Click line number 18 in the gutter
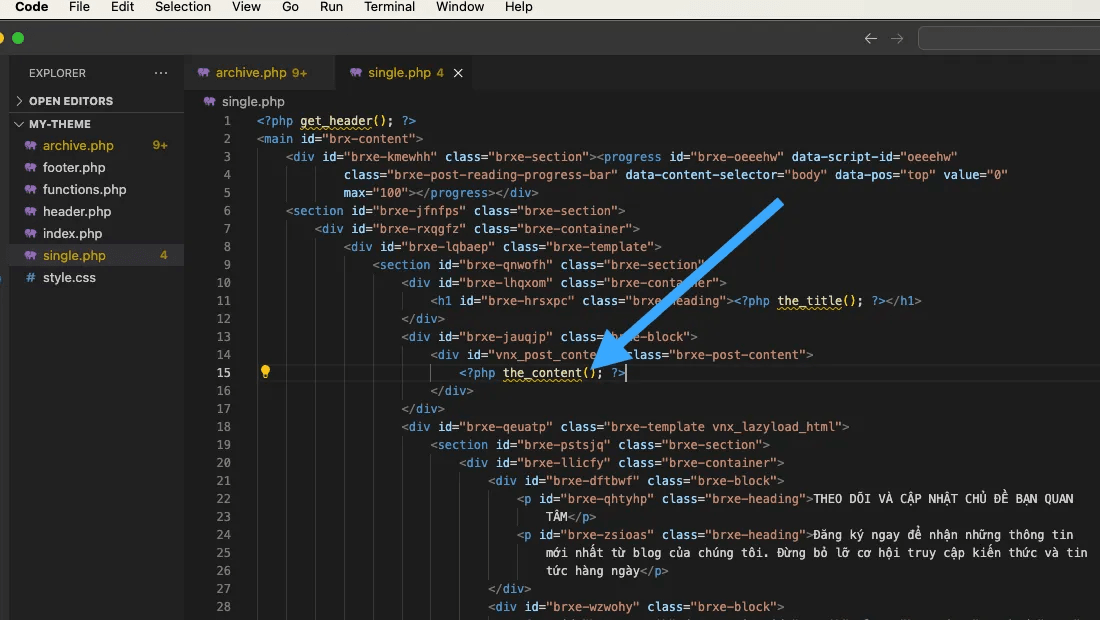Viewport: 1100px width, 620px height. coord(223,427)
